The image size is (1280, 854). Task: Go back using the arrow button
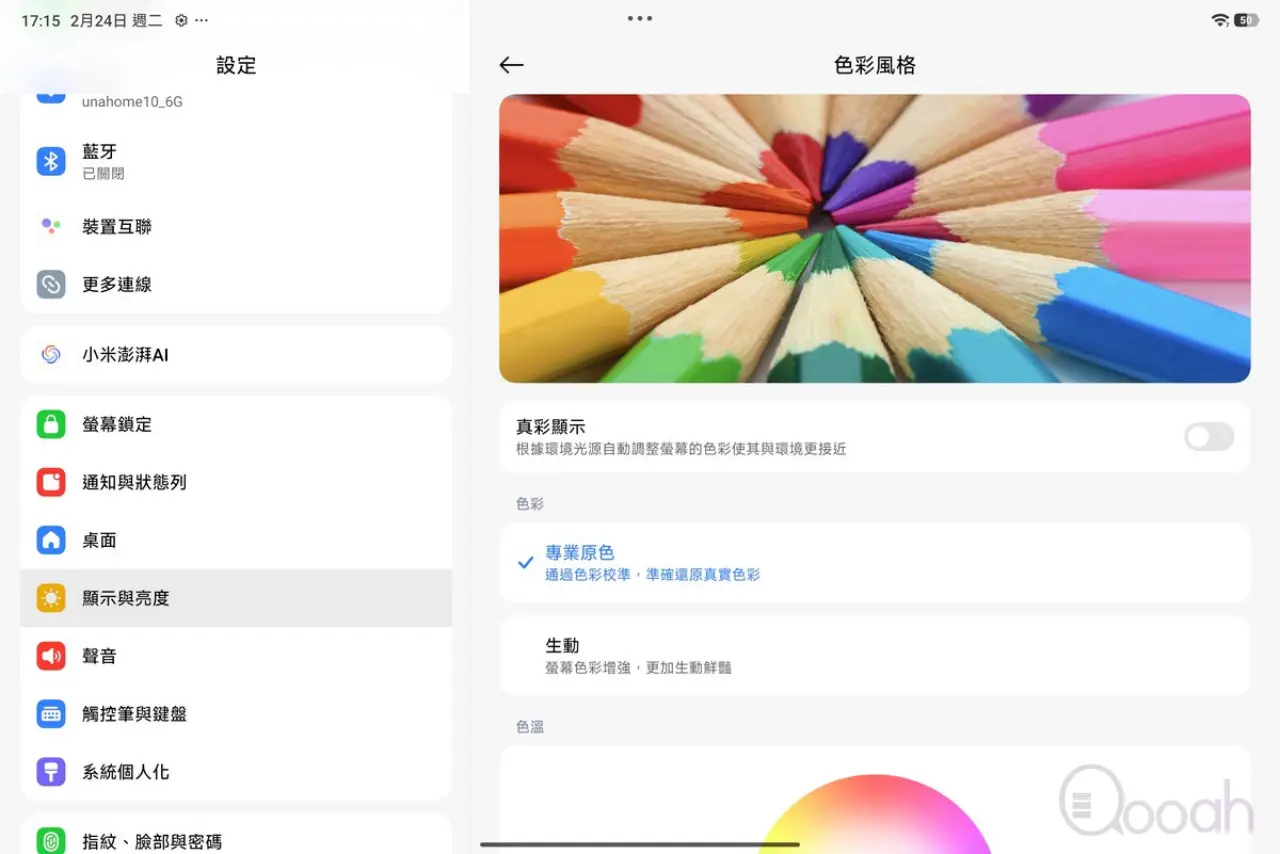point(511,66)
